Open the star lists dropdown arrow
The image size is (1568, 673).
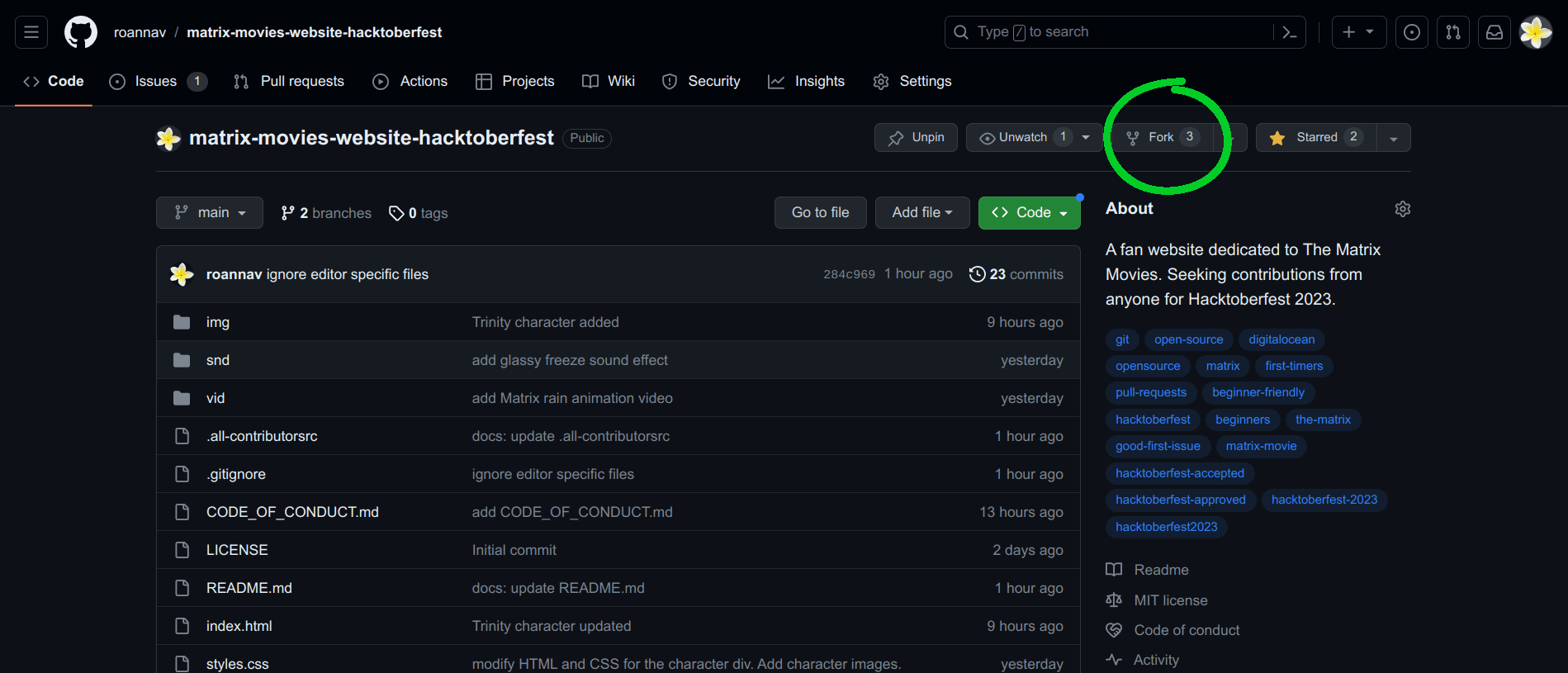[1394, 138]
